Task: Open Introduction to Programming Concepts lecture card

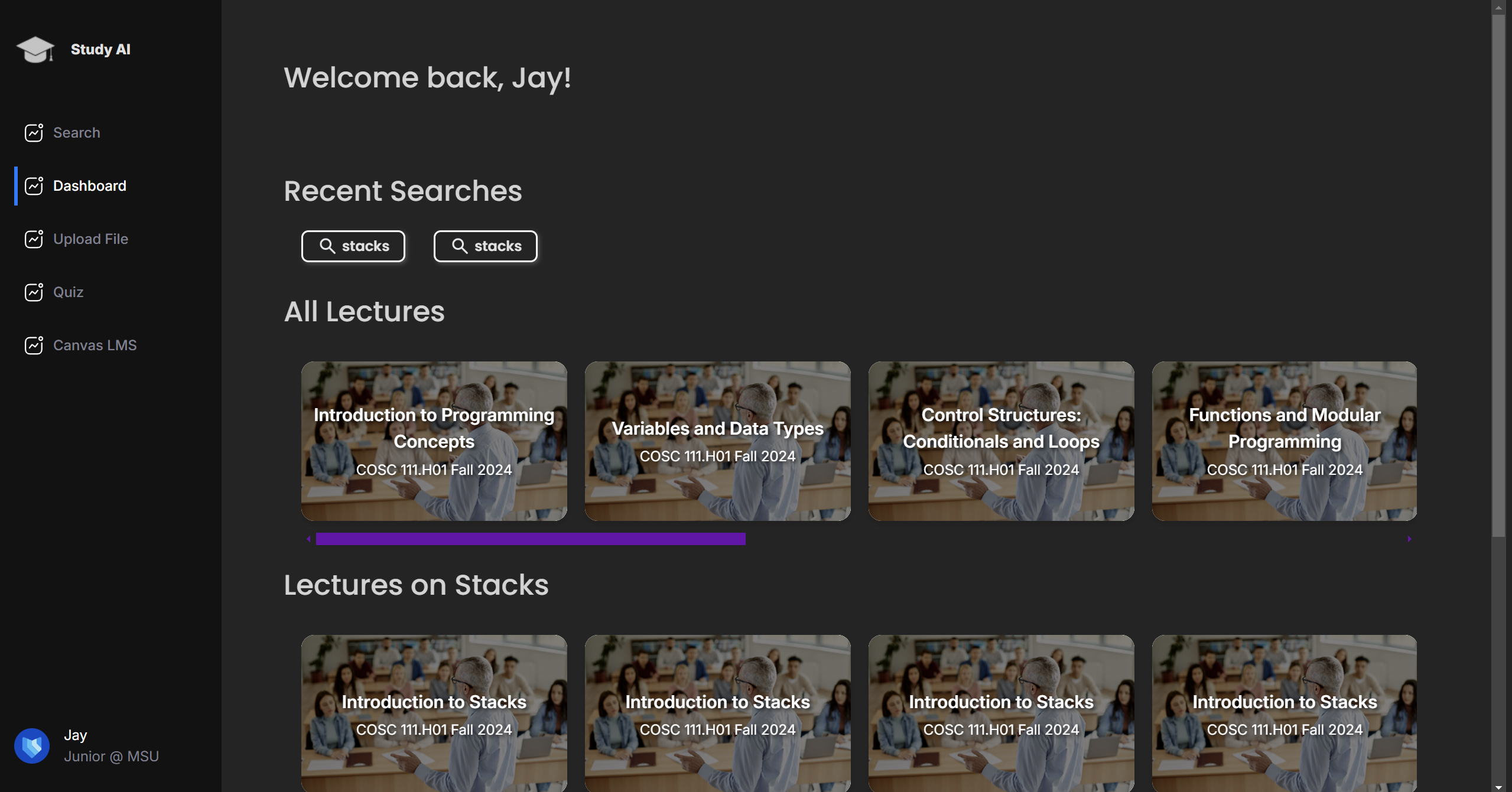Action: click(434, 441)
